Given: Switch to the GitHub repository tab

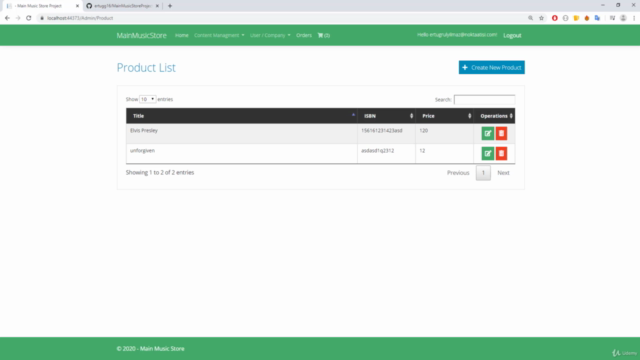Looking at the screenshot, I should click(x=122, y=6).
